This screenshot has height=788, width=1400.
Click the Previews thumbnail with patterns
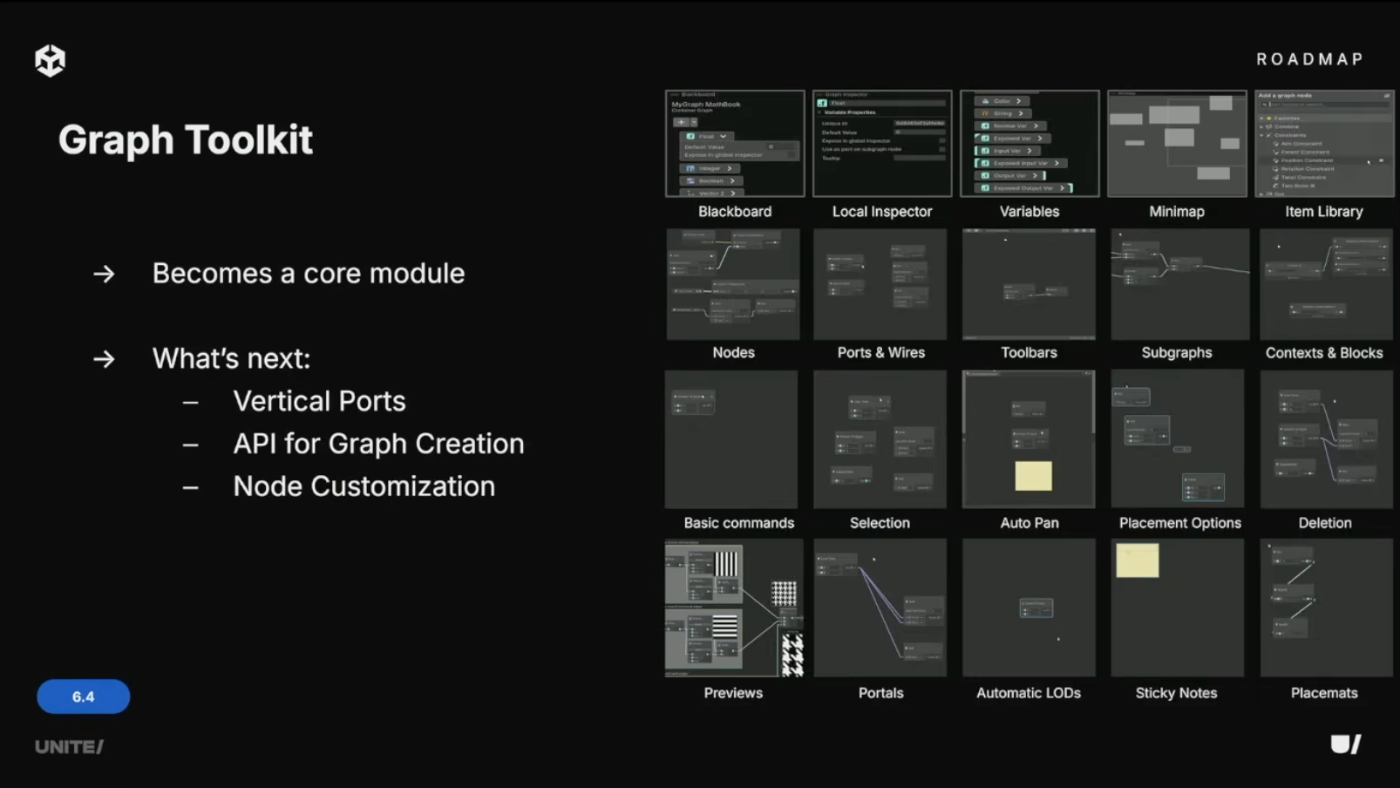pos(735,608)
